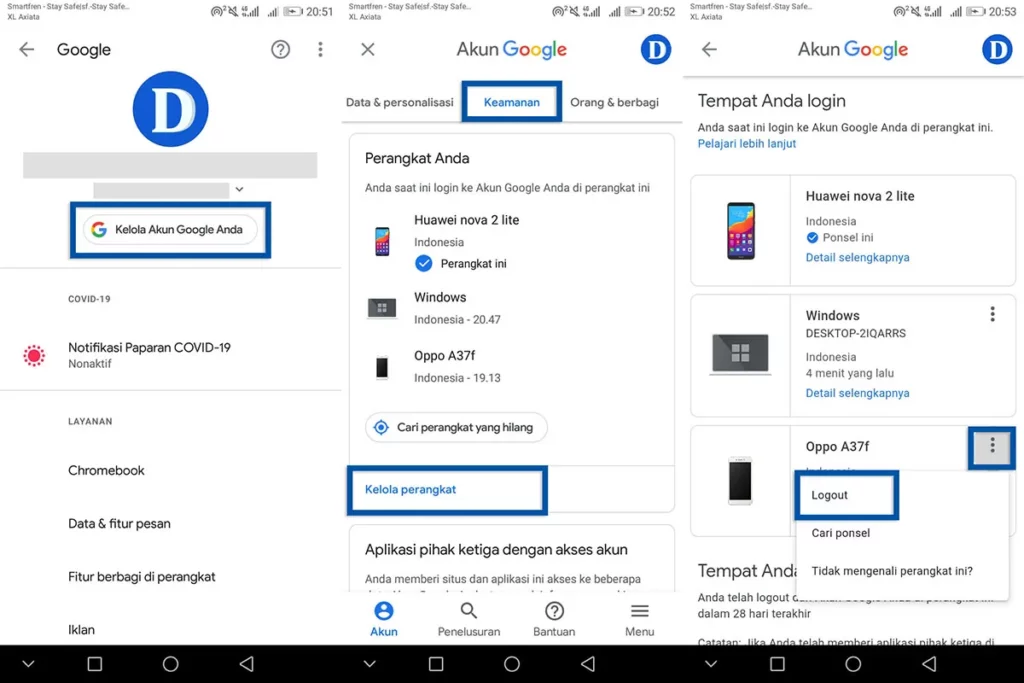Open Menu bottom navigation item

tap(639, 619)
